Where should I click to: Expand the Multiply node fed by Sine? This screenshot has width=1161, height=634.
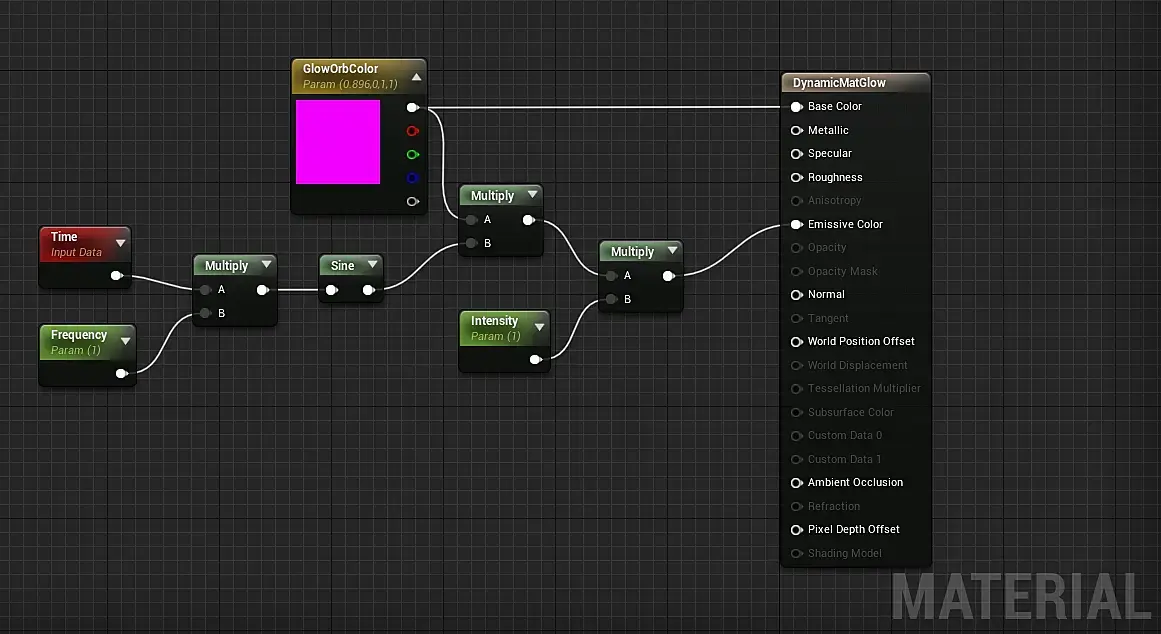532,194
